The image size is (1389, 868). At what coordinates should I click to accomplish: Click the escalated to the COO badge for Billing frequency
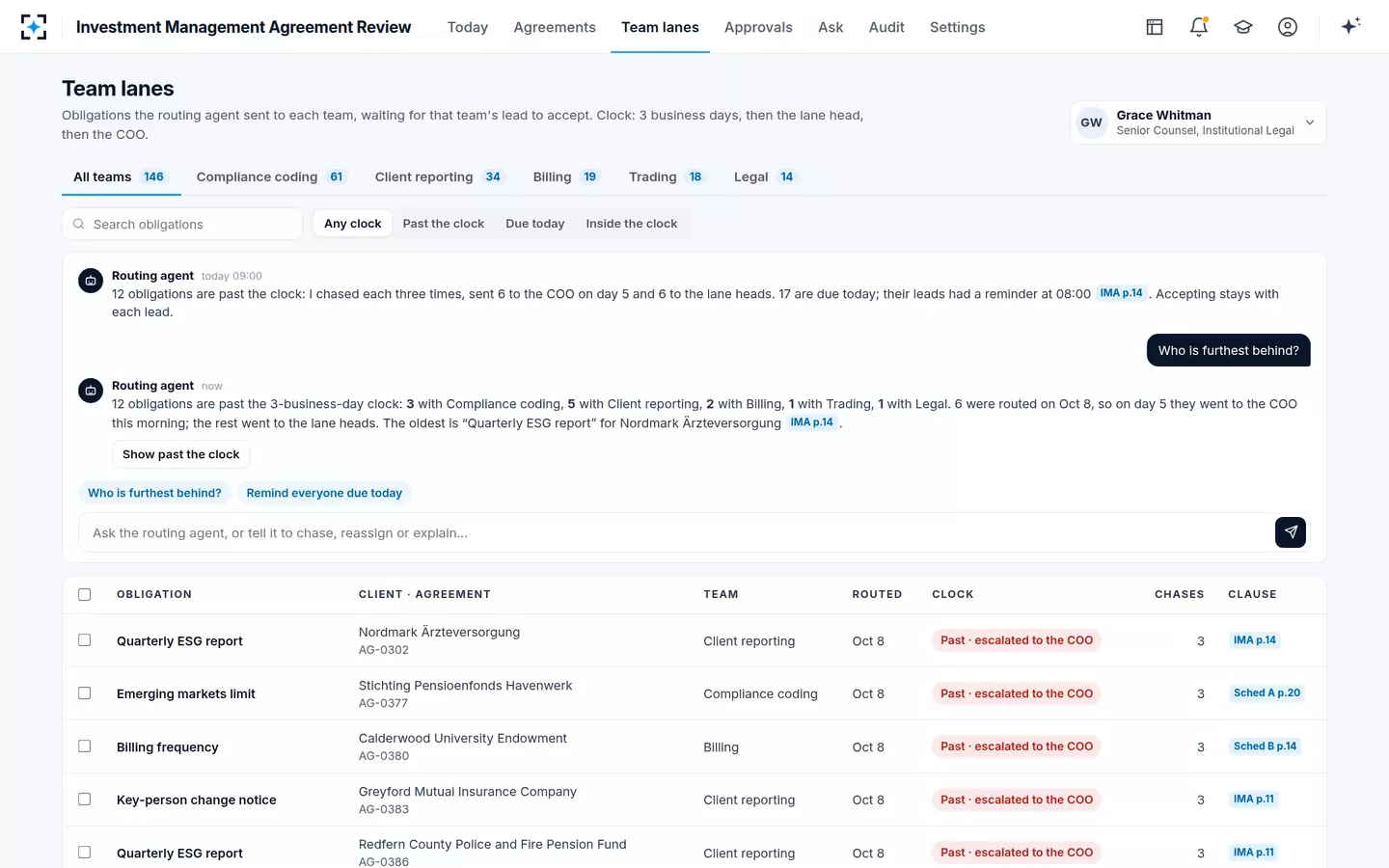[x=1017, y=746]
